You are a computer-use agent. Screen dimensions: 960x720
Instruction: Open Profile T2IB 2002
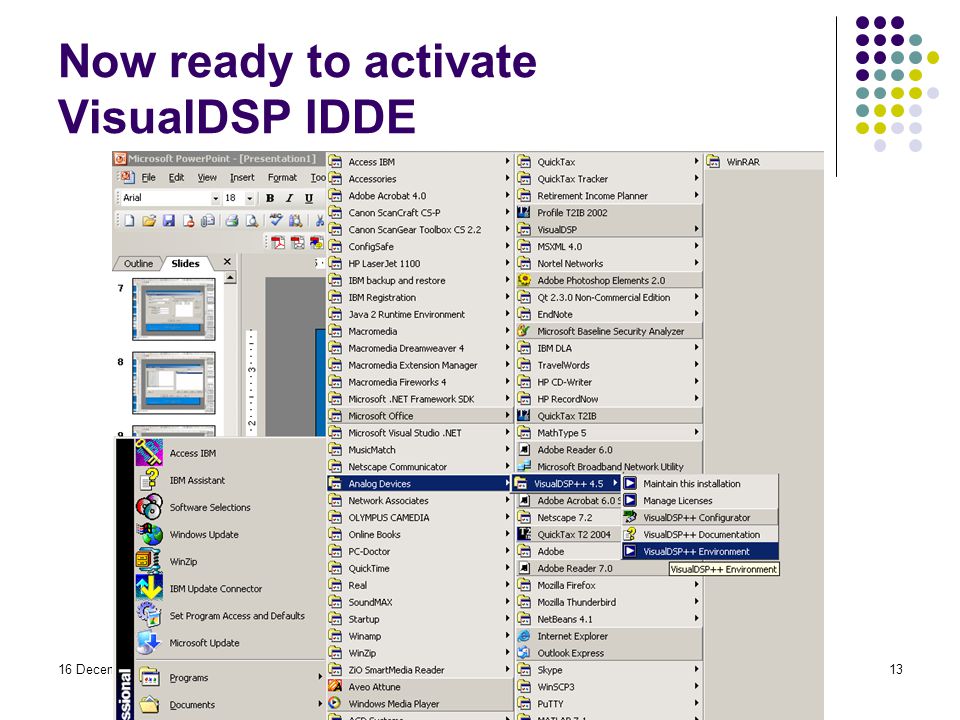pyautogui.click(x=609, y=212)
